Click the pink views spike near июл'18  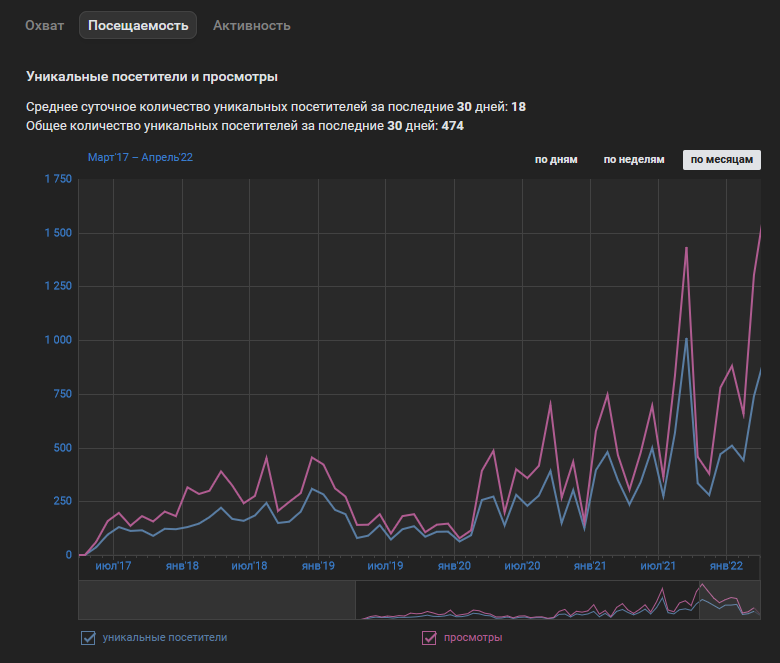click(x=266, y=457)
